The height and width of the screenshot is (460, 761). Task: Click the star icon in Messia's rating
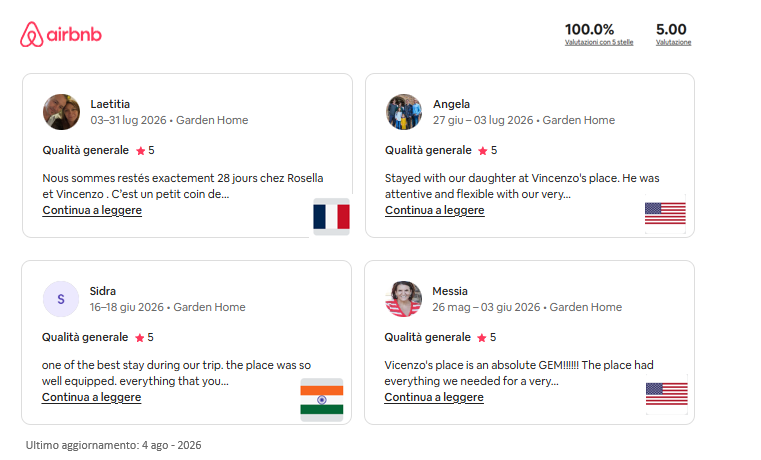click(481, 338)
